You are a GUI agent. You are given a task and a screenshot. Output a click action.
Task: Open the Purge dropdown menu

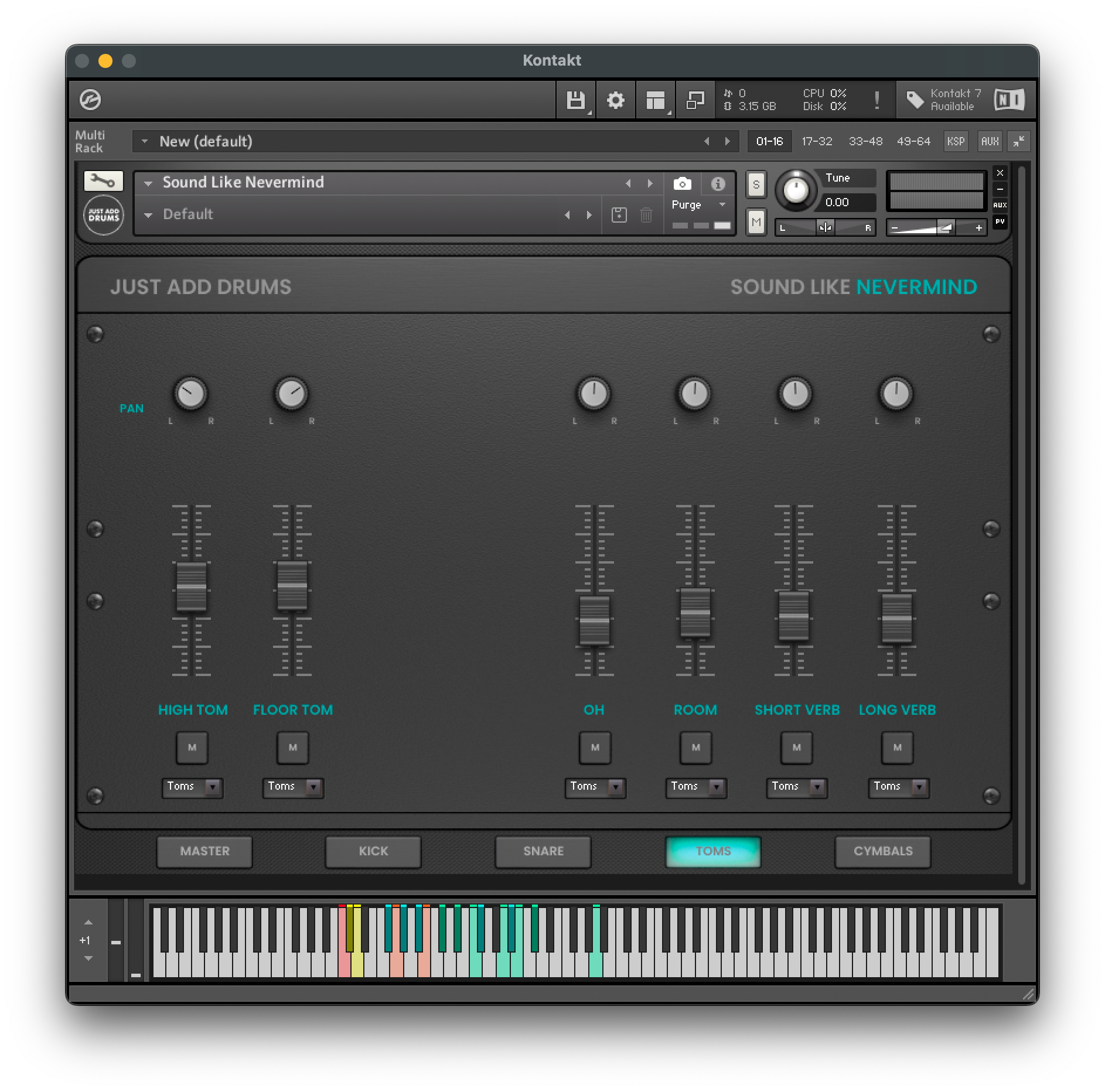(x=699, y=205)
